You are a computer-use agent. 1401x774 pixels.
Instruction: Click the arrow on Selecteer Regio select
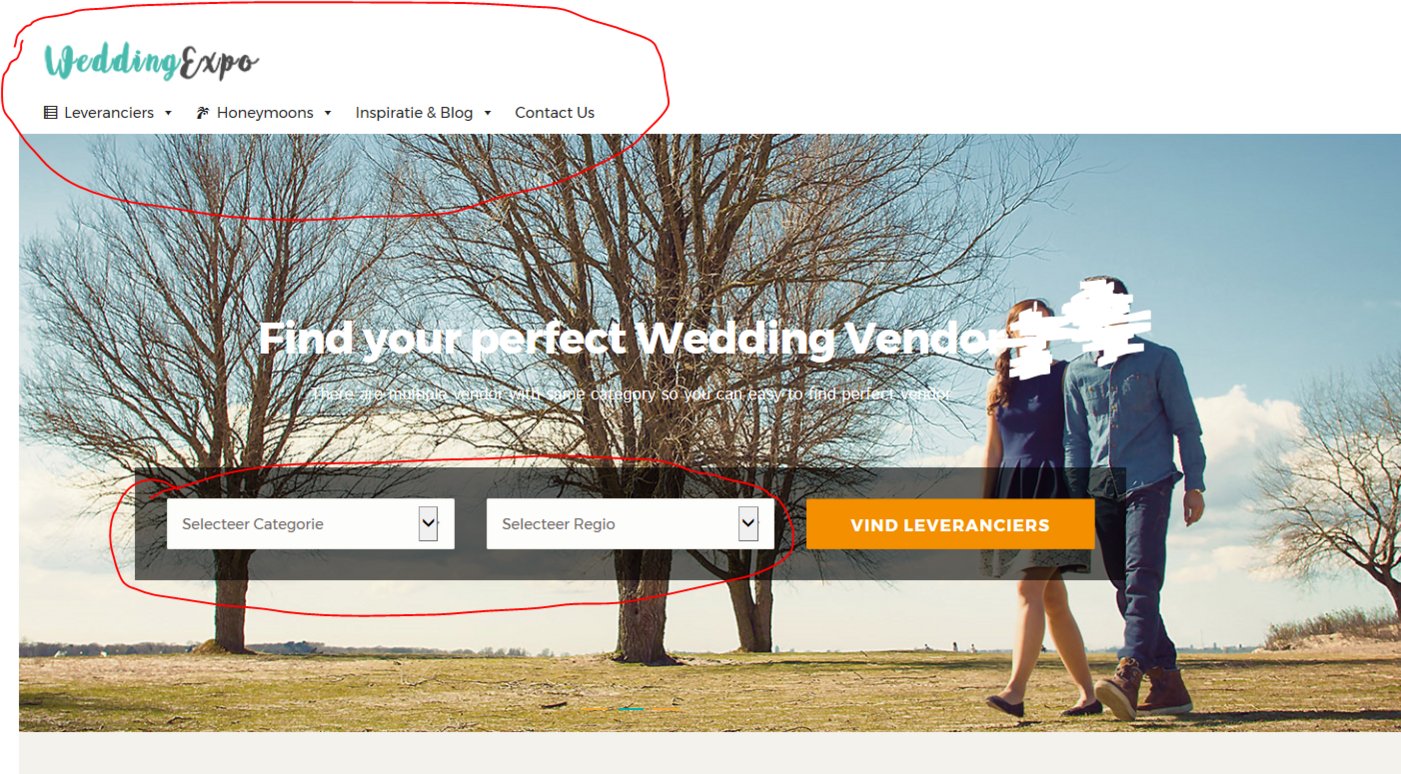(748, 524)
